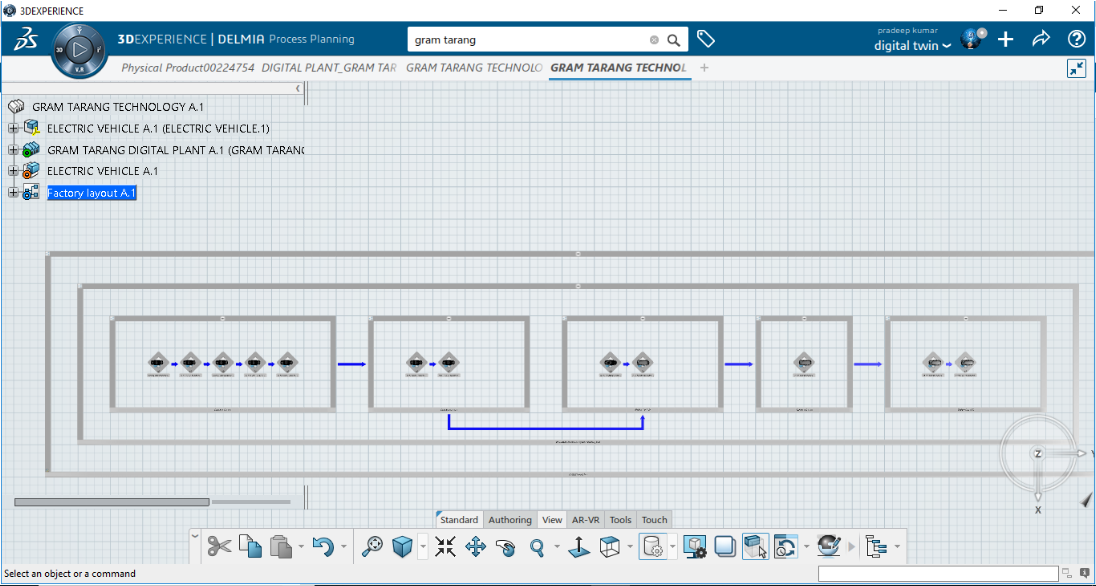Click the Normal View plane icon
The height and width of the screenshot is (586, 1096).
coord(579,546)
